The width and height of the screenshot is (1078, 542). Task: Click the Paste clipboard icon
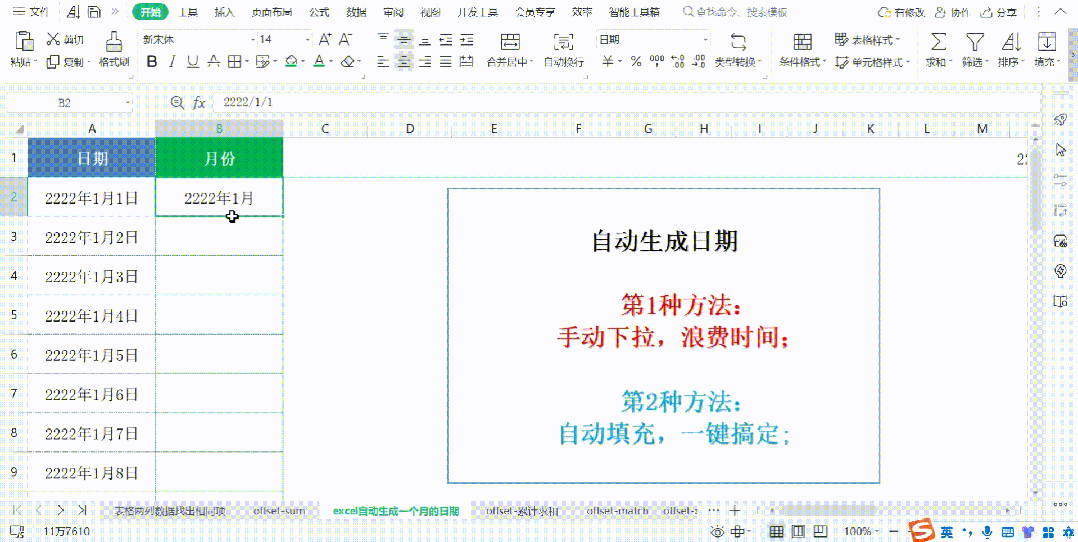25,43
